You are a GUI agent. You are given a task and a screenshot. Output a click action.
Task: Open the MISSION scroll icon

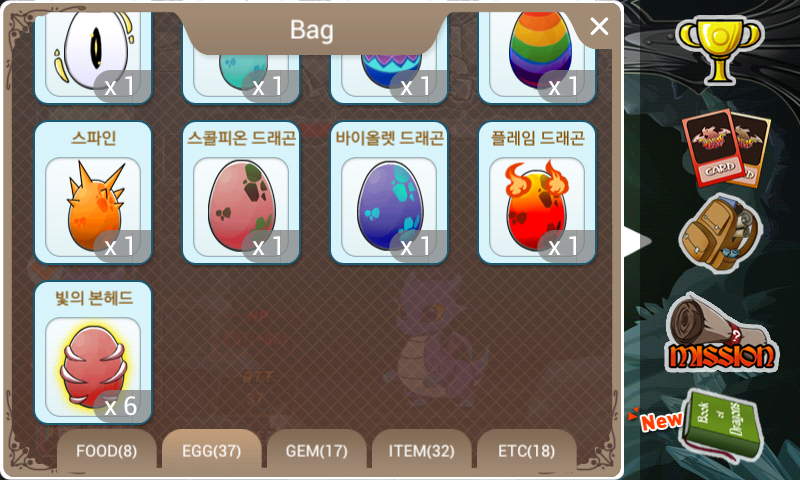click(720, 333)
